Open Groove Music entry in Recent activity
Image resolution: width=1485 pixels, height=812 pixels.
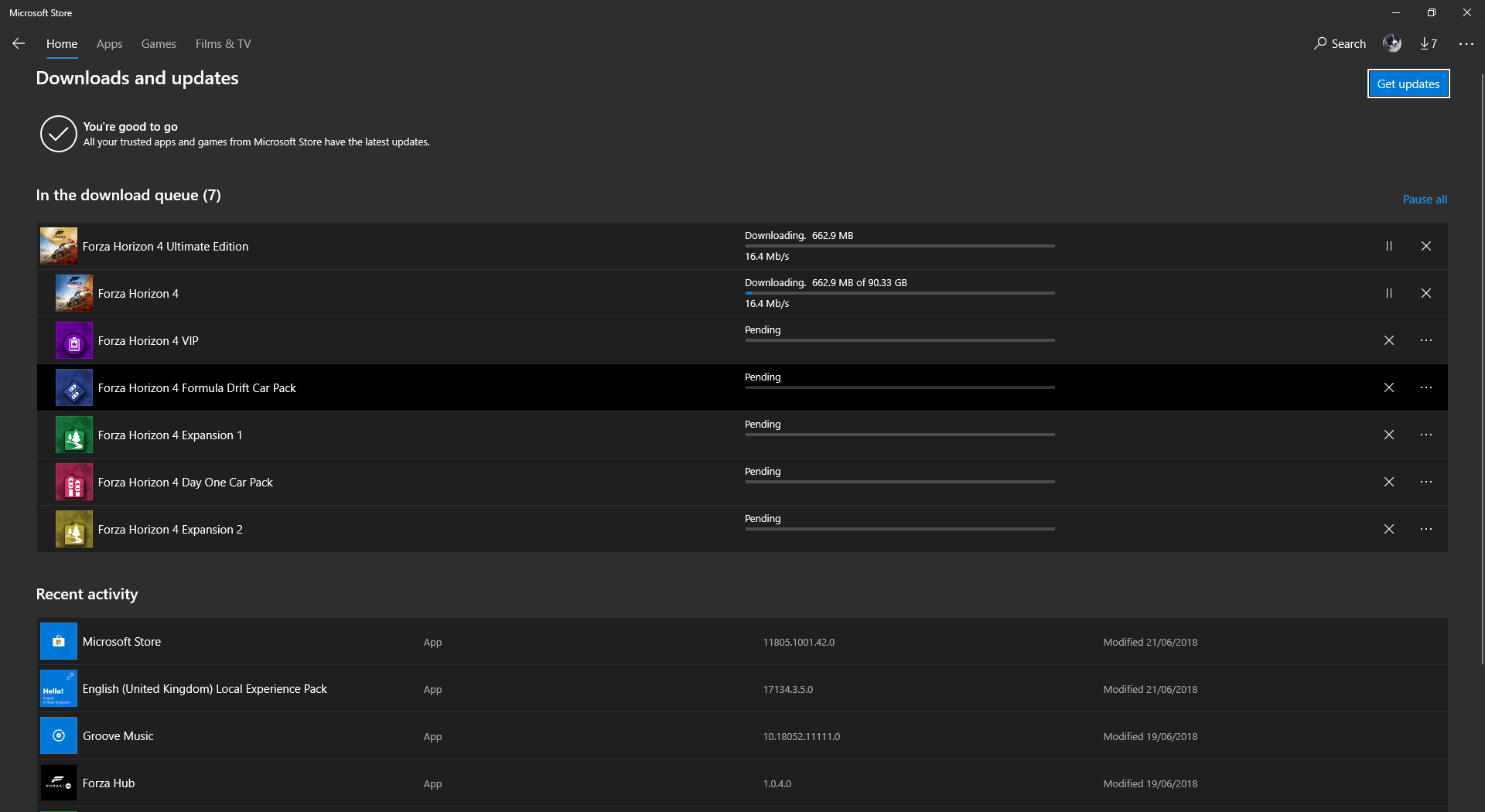[x=742, y=735]
